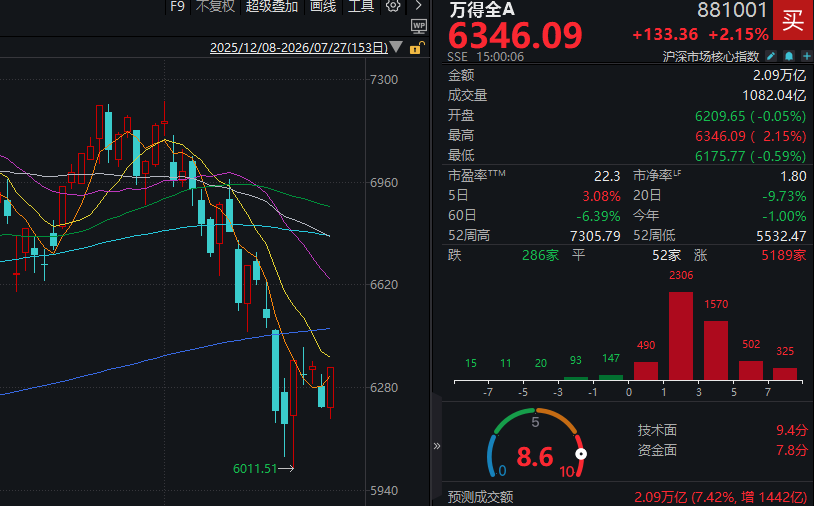Show more toolbar items with right arrow
Image resolution: width=814 pixels, height=506 pixels.
[418, 6]
